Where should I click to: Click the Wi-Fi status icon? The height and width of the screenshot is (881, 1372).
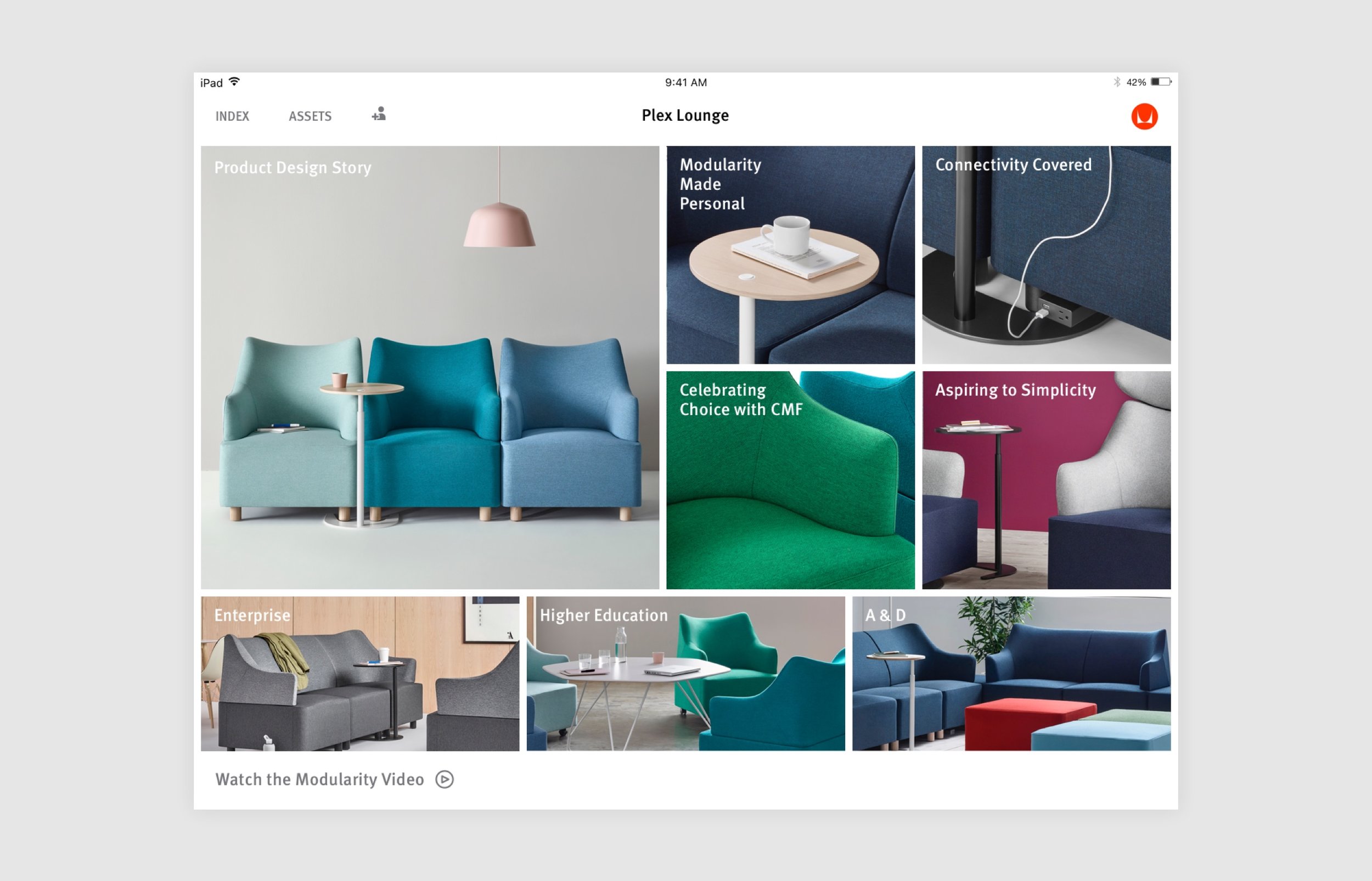pos(234,82)
